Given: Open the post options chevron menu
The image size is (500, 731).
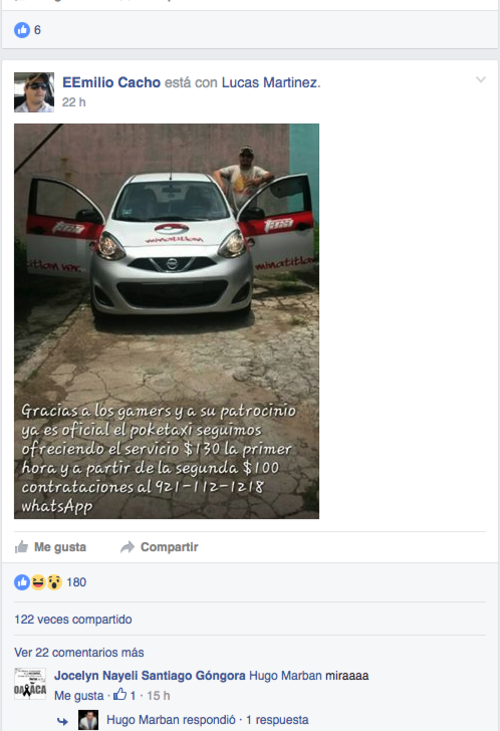Looking at the screenshot, I should [x=480, y=80].
